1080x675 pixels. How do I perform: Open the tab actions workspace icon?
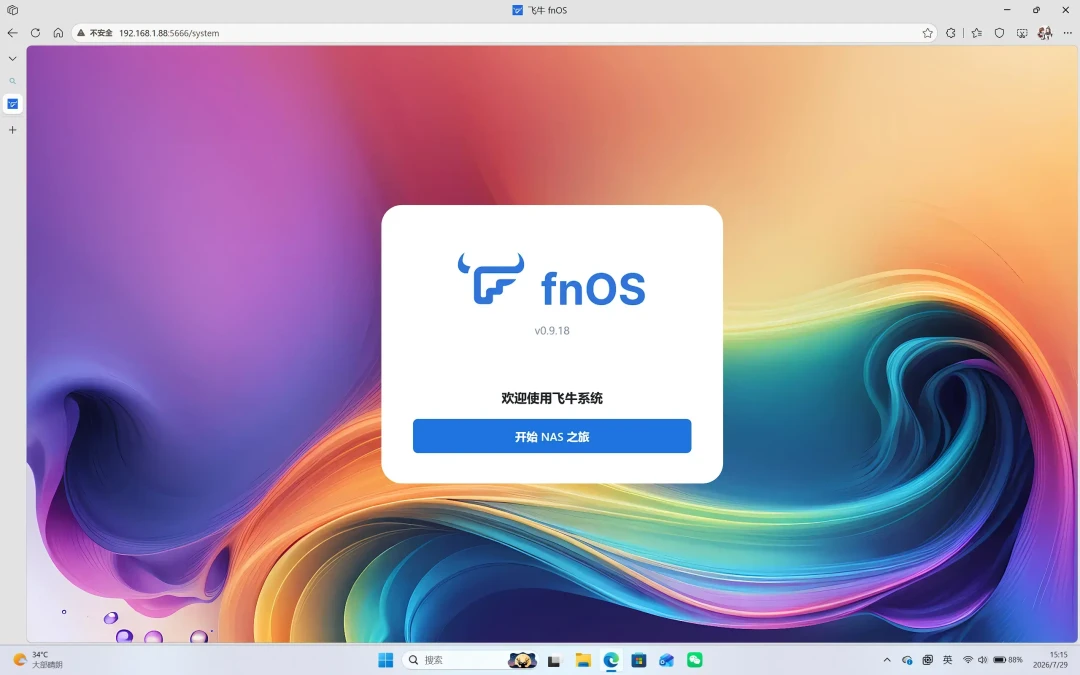point(12,10)
